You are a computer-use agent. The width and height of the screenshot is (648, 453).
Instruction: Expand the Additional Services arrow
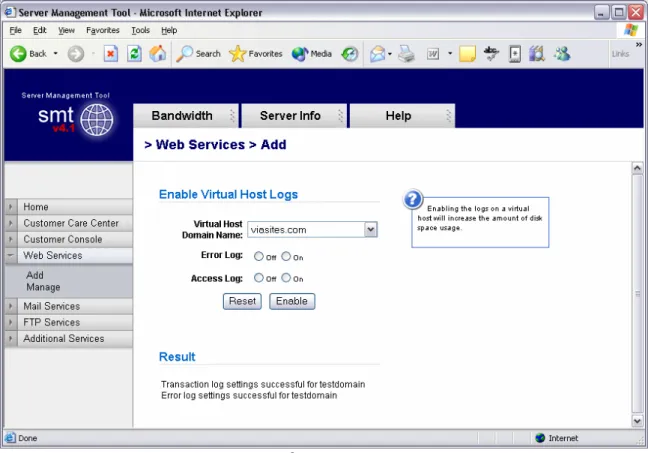[11, 339]
